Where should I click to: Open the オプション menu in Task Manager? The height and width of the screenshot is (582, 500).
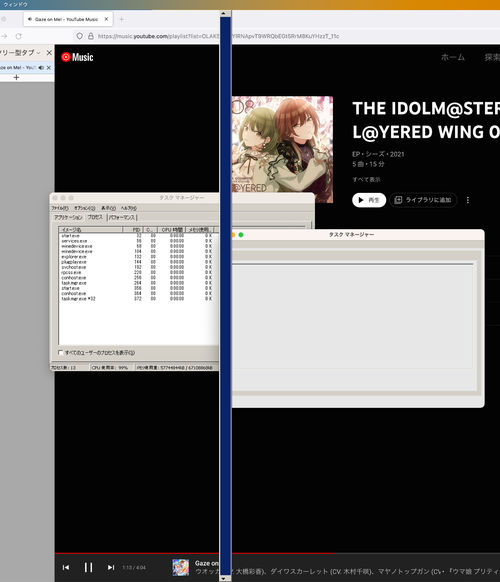[x=85, y=208]
